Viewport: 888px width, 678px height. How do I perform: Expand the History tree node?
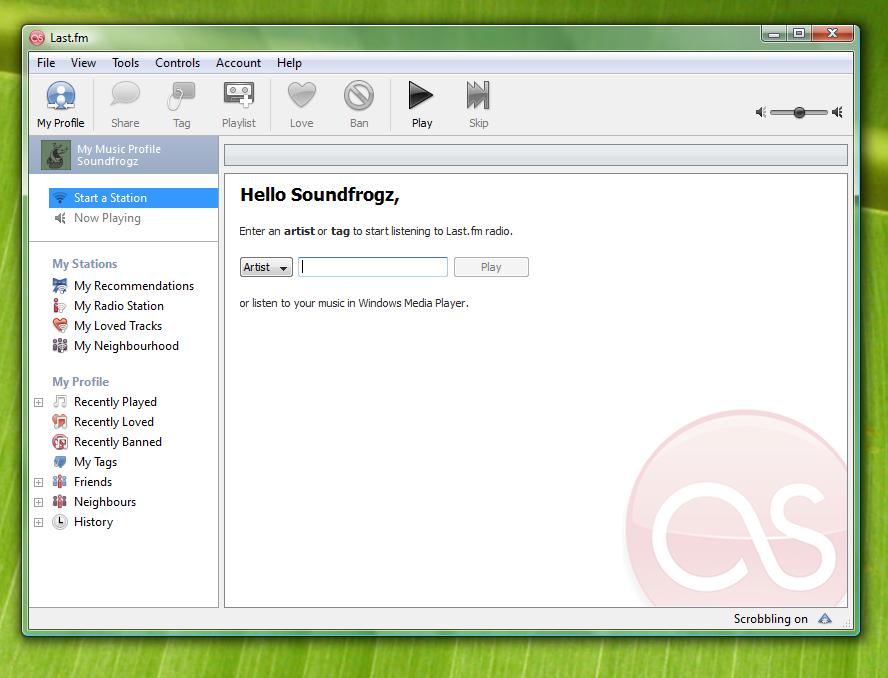[39, 522]
